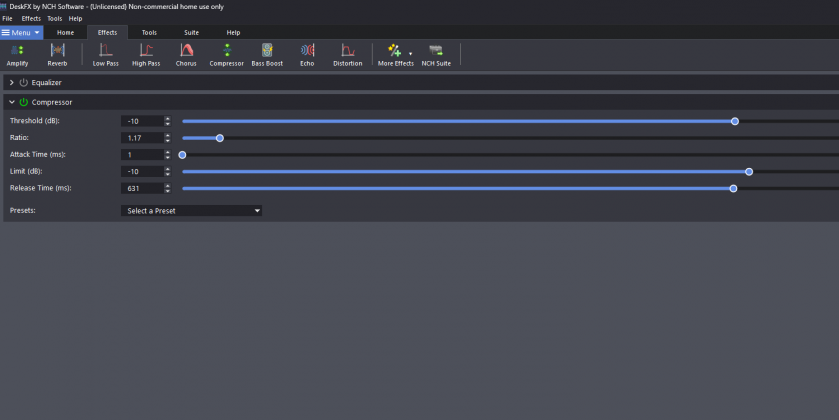Focus the Limit value field
Image resolution: width=839 pixels, height=420 pixels.
coord(142,172)
